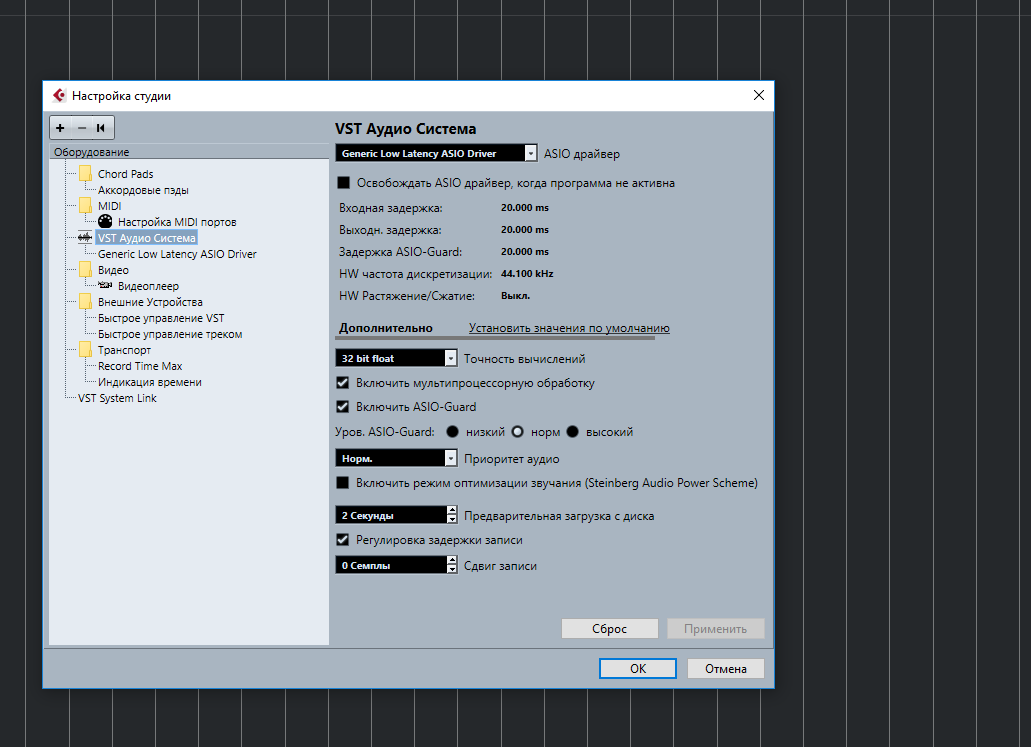Image resolution: width=1031 pixels, height=747 pixels.
Task: Click the VST Аудио Система heading
Action: coord(406,129)
